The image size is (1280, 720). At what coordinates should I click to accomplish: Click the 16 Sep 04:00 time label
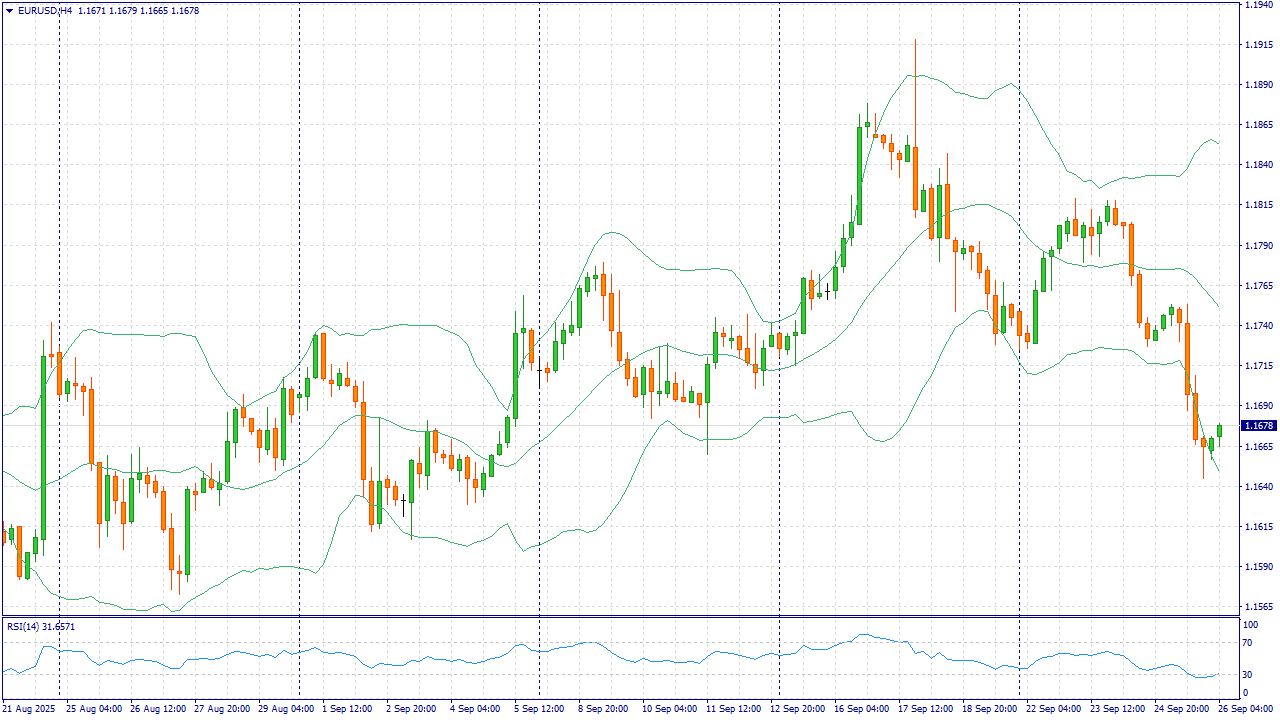[860, 708]
